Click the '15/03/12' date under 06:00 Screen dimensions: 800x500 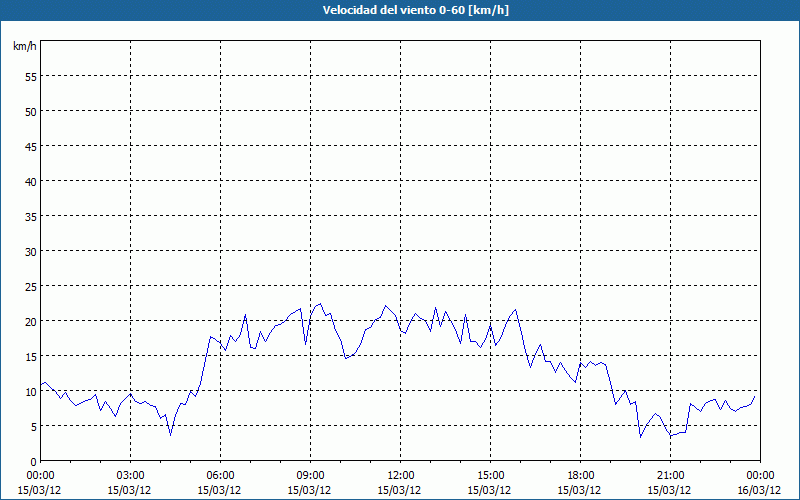(x=219, y=490)
